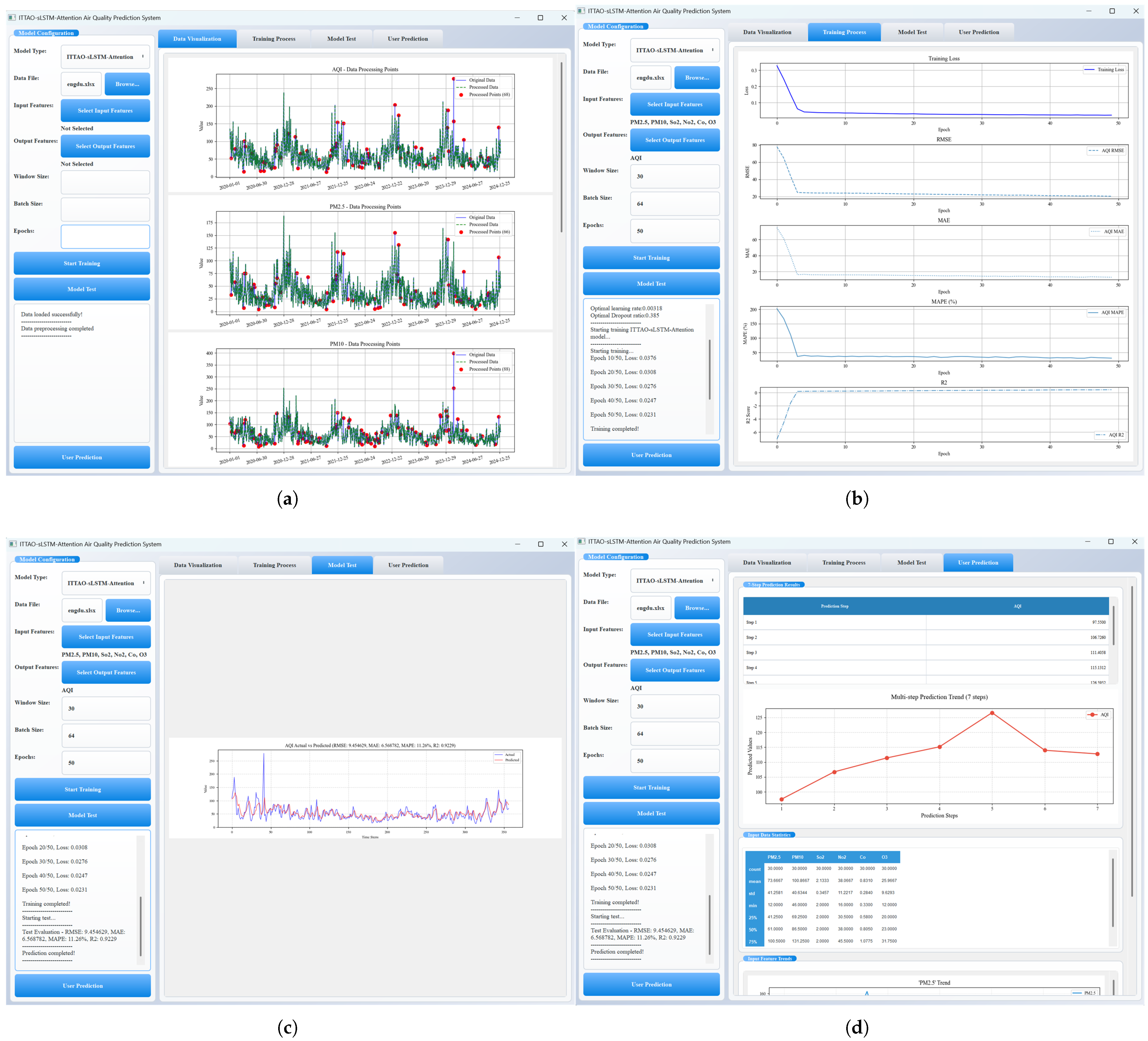Click Model Test button in window (d)
This screenshot has width=1148, height=1041.
[652, 813]
